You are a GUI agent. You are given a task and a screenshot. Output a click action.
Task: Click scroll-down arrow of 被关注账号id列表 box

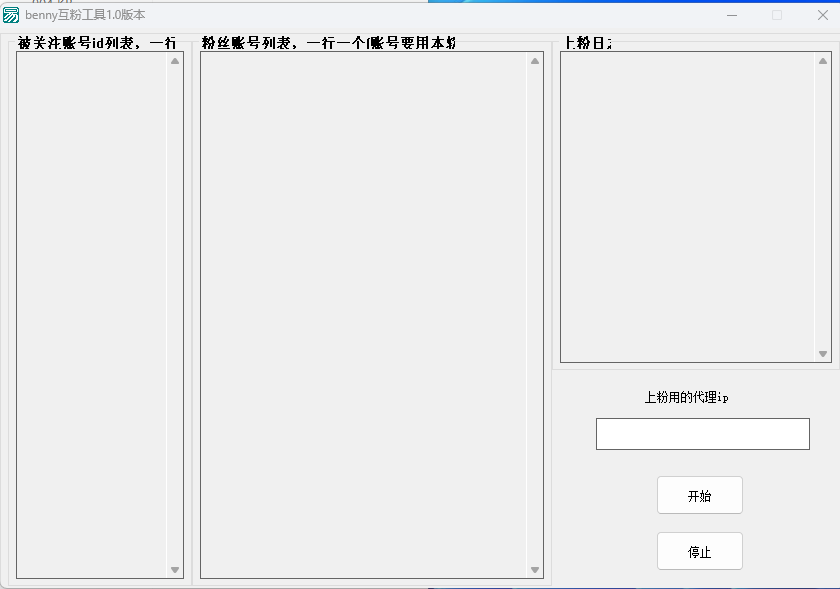pos(175,570)
